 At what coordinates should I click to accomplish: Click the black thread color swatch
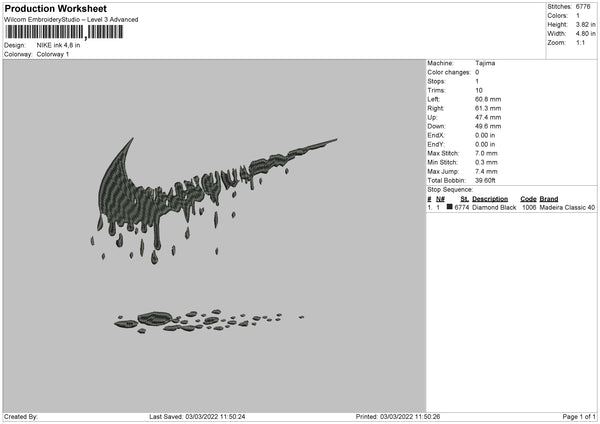pos(449,207)
